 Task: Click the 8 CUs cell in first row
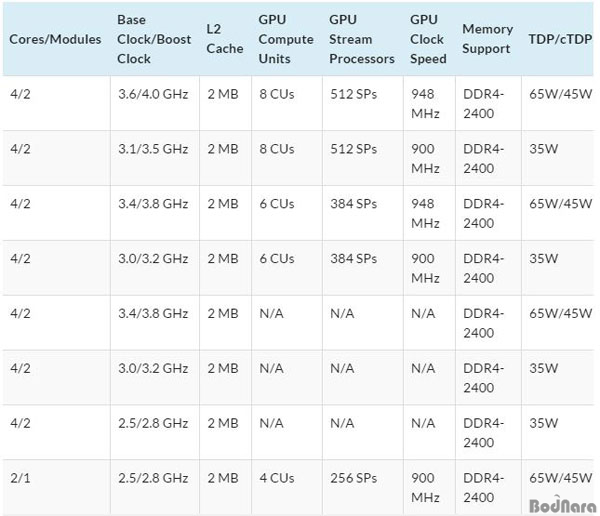click(276, 93)
